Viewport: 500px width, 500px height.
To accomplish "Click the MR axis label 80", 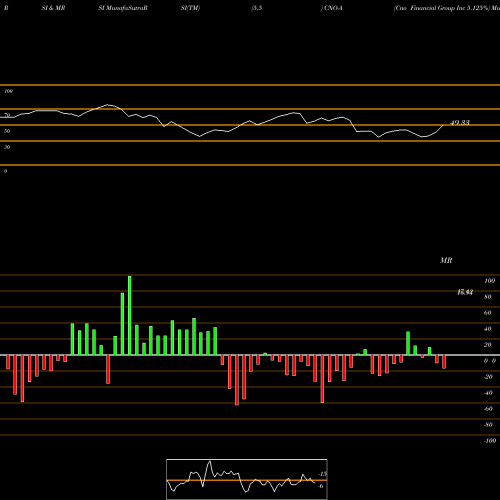I will (488, 297).
